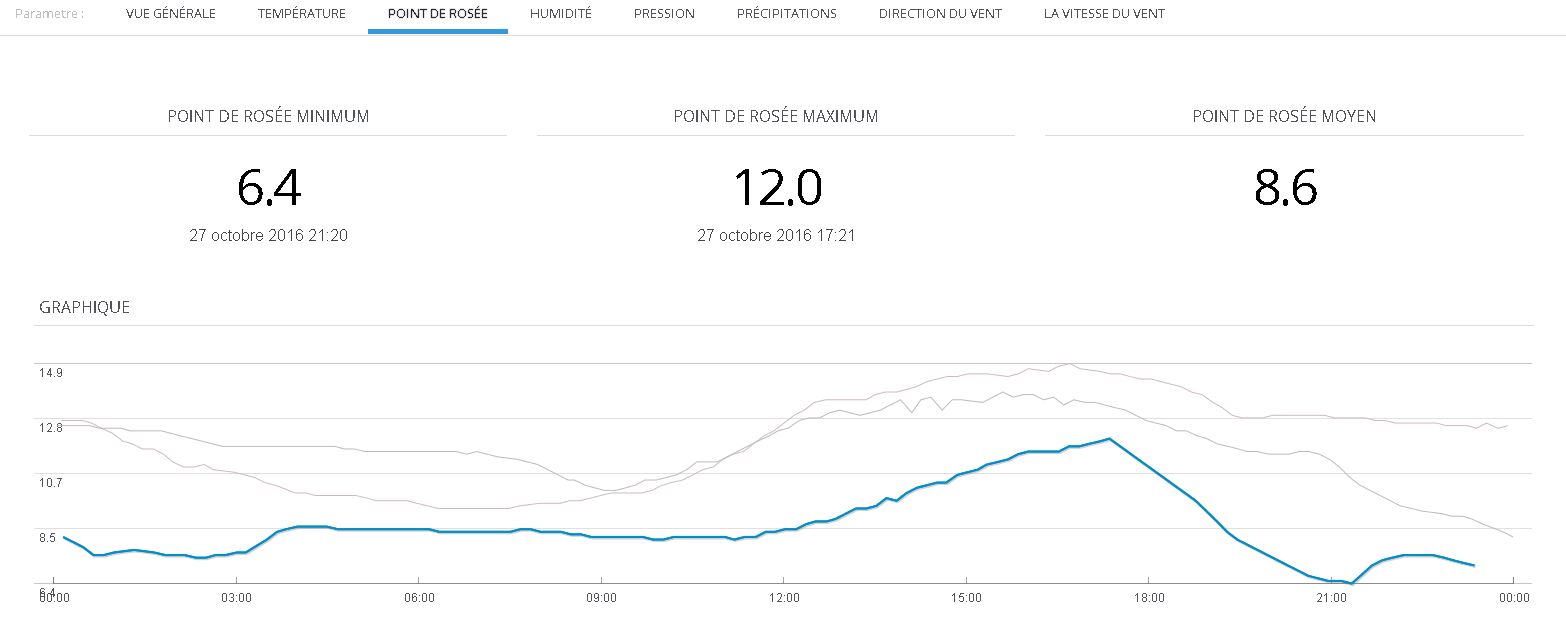Image resolution: width=1566 pixels, height=623 pixels.
Task: Show the Pression parameter tab
Action: 664,14
